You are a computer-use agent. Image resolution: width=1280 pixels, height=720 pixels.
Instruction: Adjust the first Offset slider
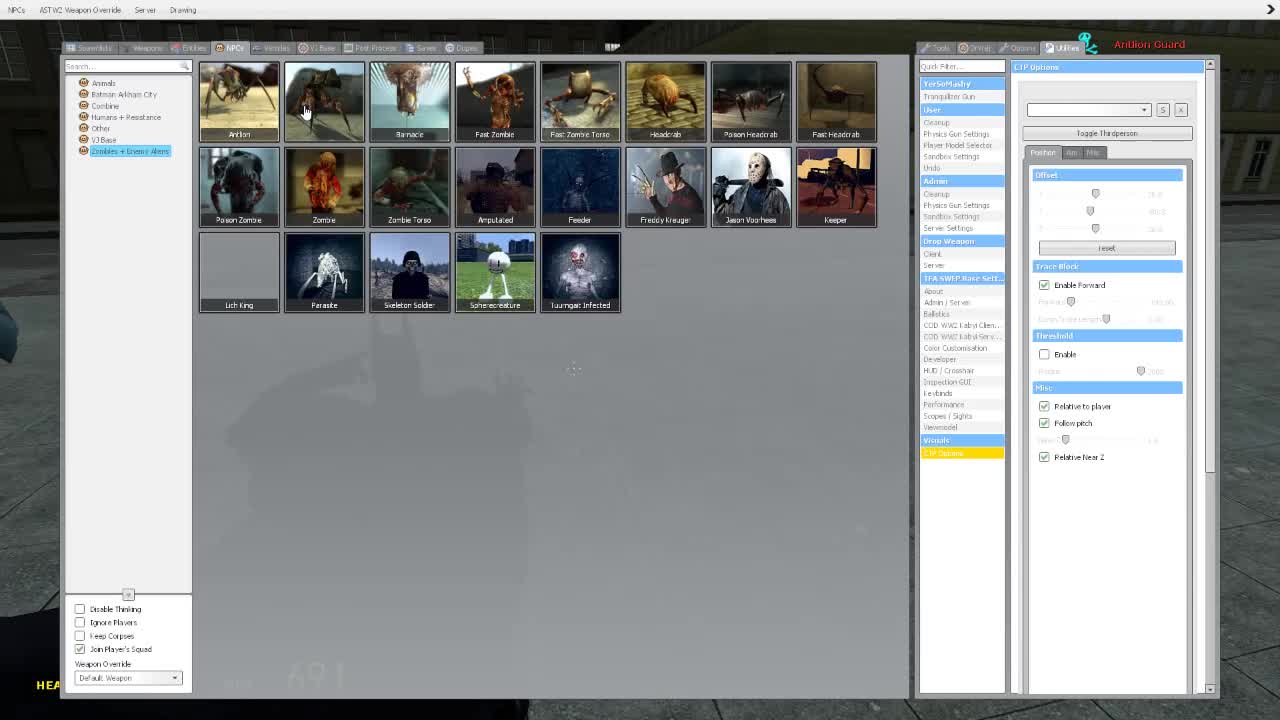click(x=1095, y=194)
